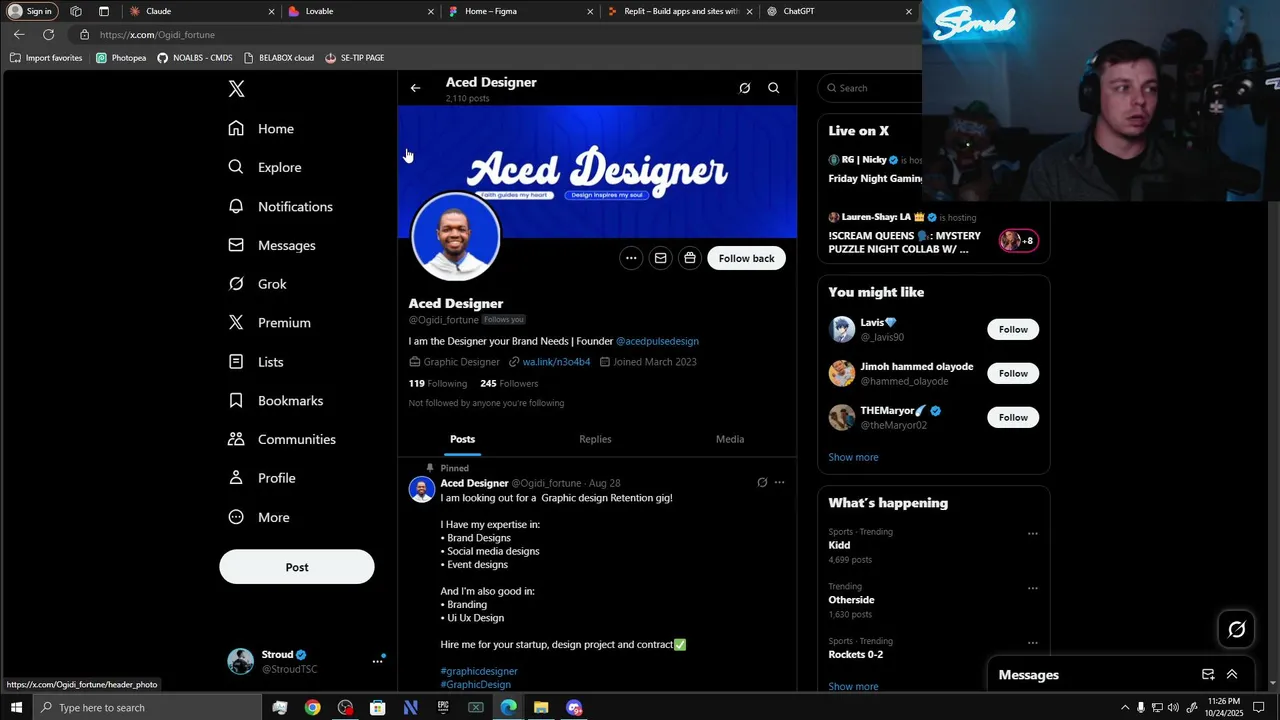1280x720 pixels.
Task: Switch to the Media tab
Action: [x=730, y=439]
